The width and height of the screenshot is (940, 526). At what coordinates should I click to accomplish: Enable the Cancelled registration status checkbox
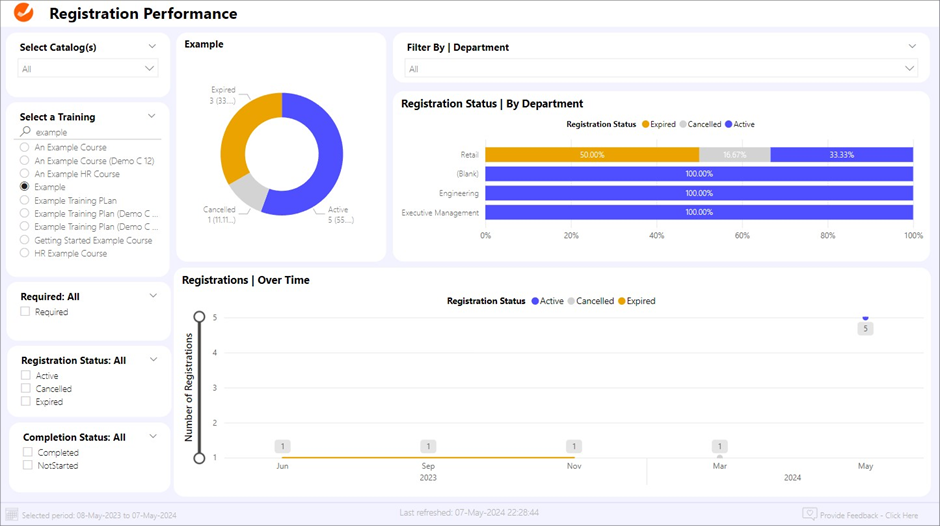(26, 389)
